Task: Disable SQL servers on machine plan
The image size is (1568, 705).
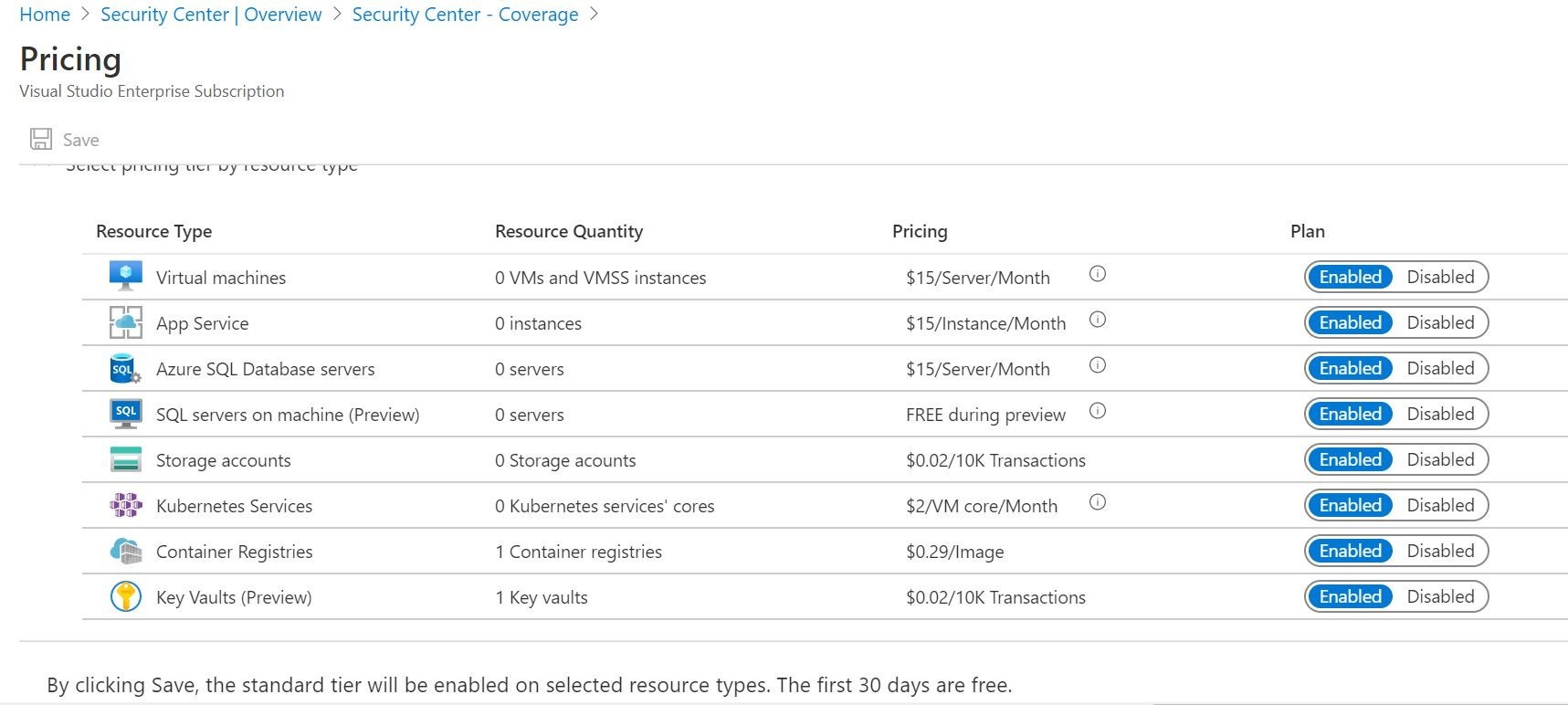Action: point(1440,414)
